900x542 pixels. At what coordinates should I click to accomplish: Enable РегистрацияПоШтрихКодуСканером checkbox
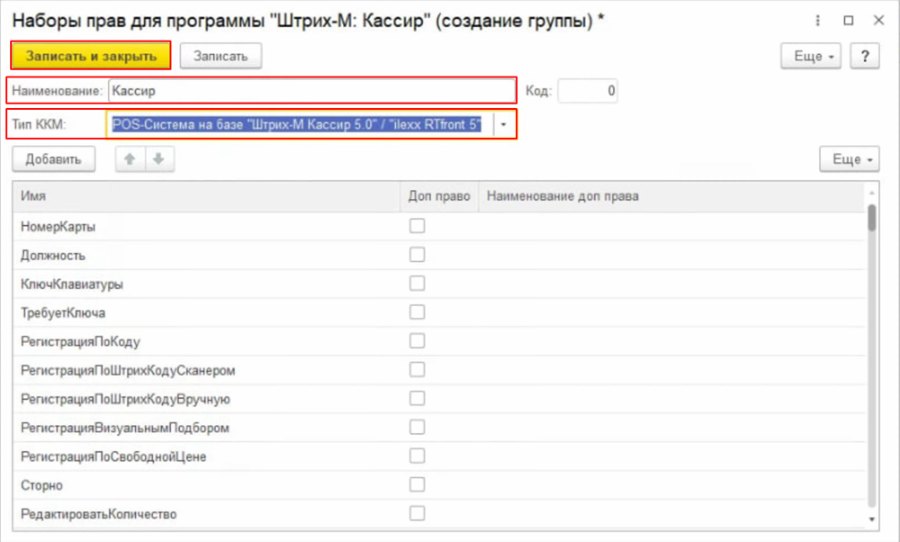pyautogui.click(x=417, y=369)
